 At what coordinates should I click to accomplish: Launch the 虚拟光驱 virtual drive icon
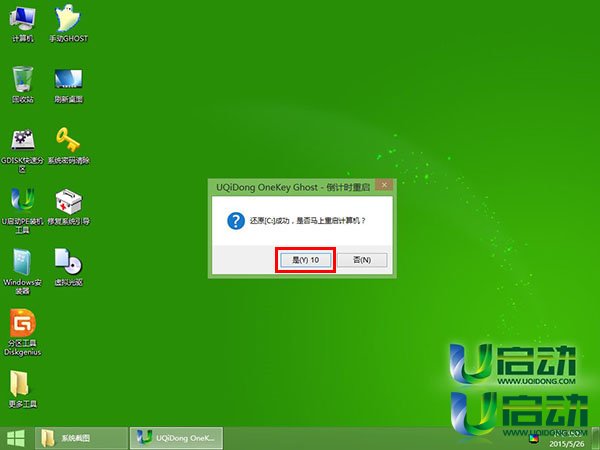[x=68, y=267]
